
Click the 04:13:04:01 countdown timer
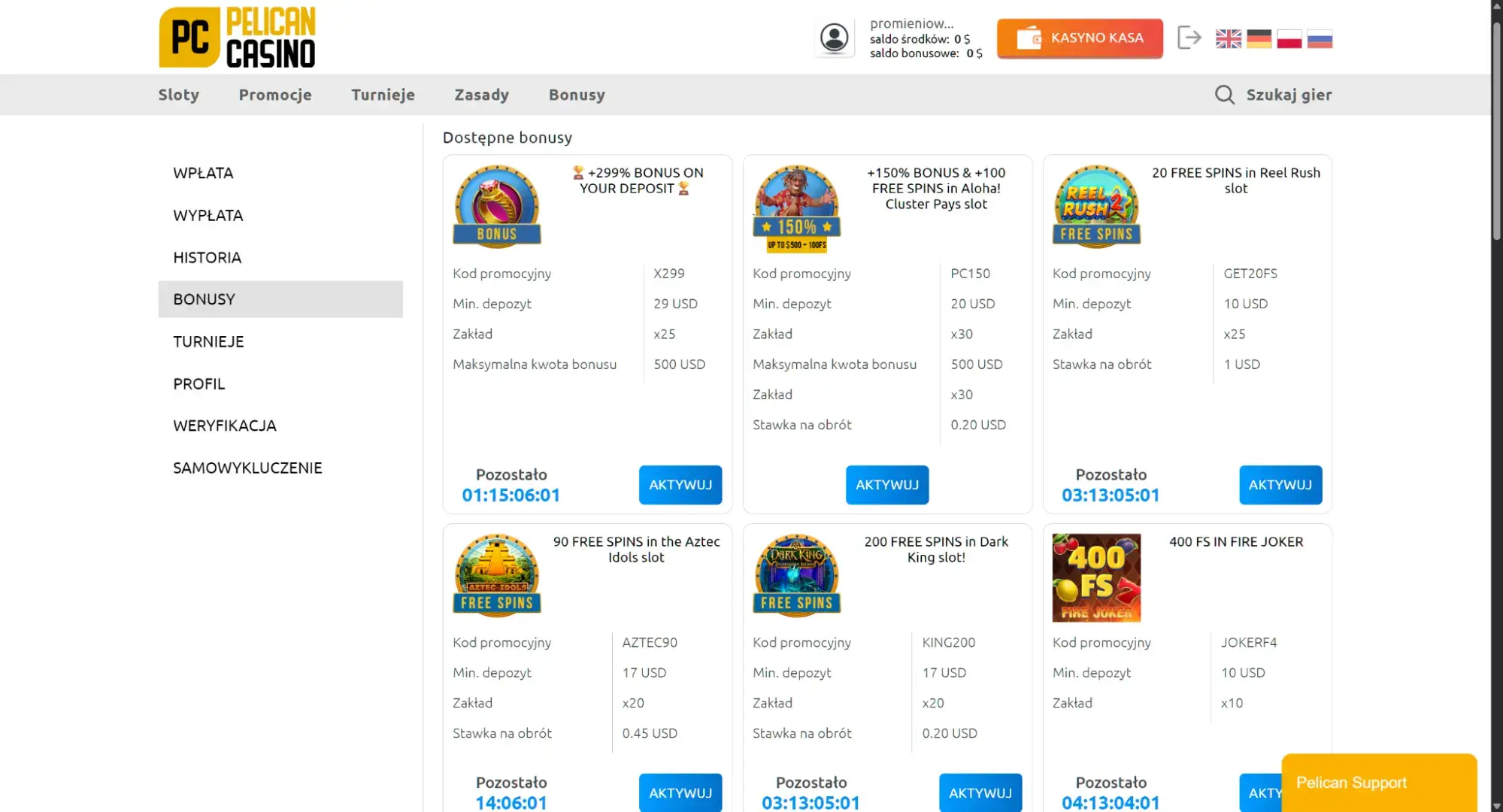coord(1111,803)
